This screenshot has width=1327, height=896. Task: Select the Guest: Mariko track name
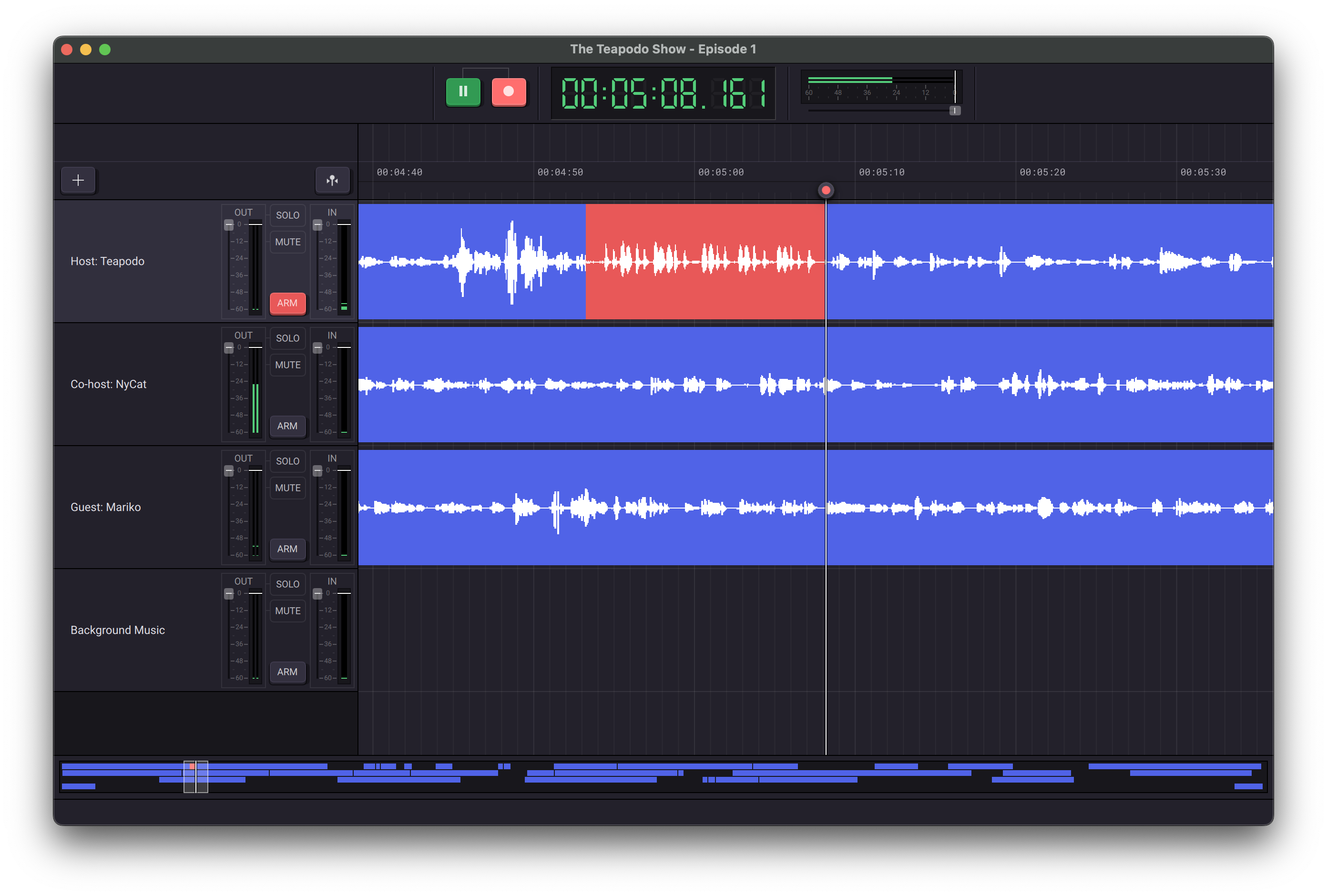106,507
